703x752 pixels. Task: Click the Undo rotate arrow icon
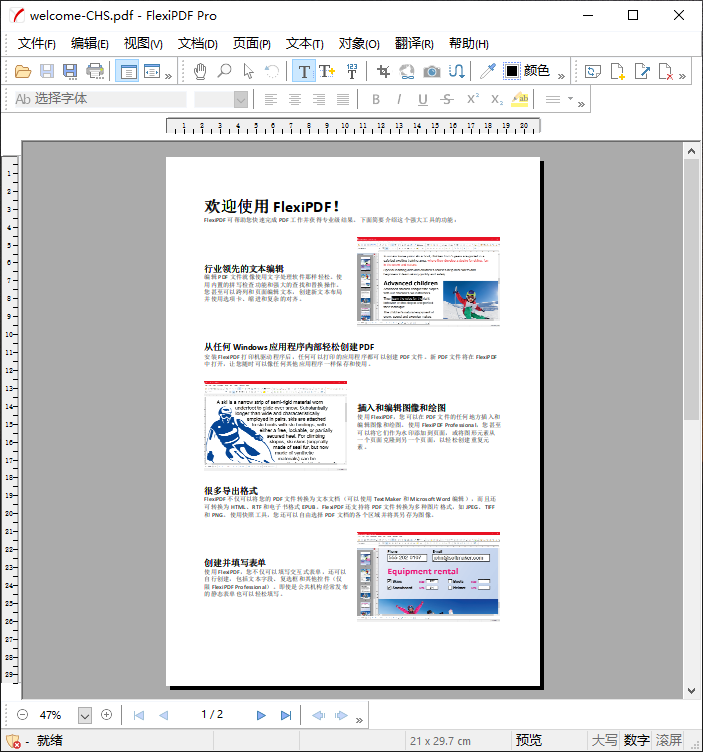point(272,71)
